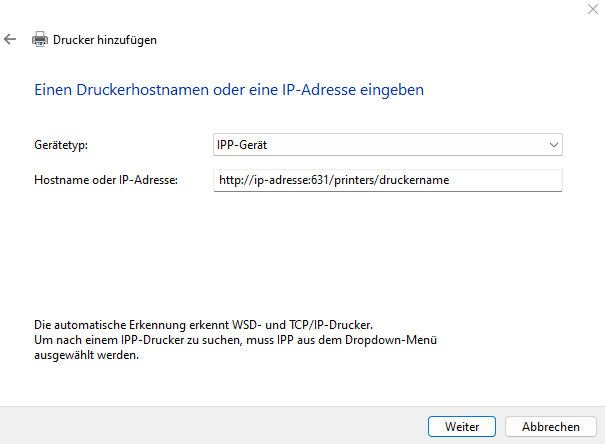605x444 pixels.
Task: Click the printer icon beside Drucker hinzufügen
Action: click(40, 40)
